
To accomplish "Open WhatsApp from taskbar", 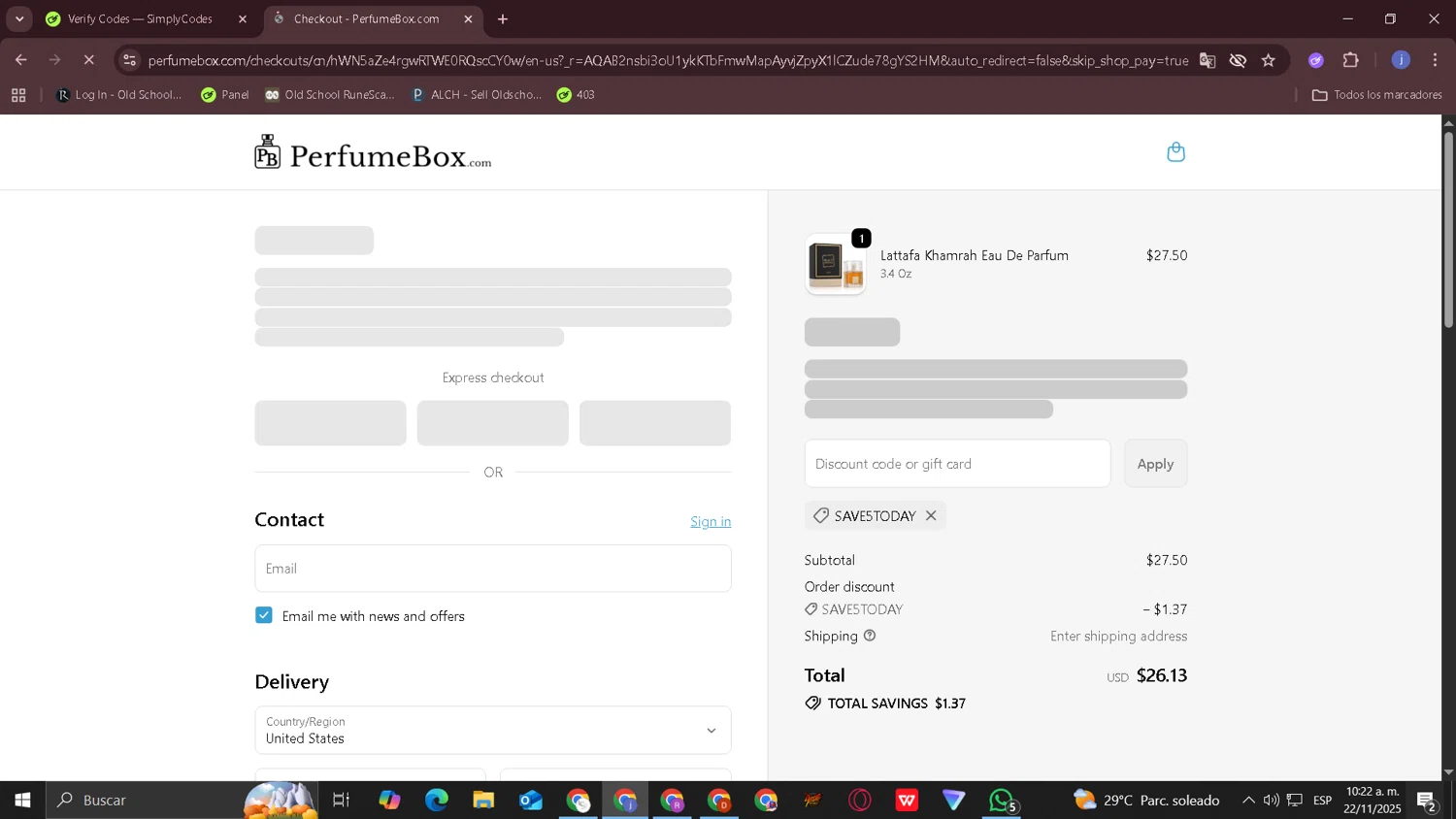I will (1001, 801).
